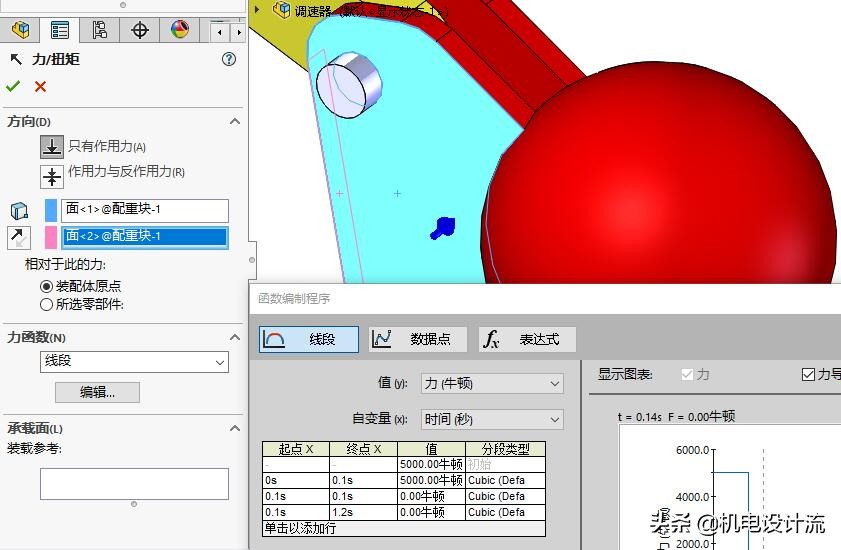Click the 0s start point cell

pyautogui.click(x=296, y=480)
